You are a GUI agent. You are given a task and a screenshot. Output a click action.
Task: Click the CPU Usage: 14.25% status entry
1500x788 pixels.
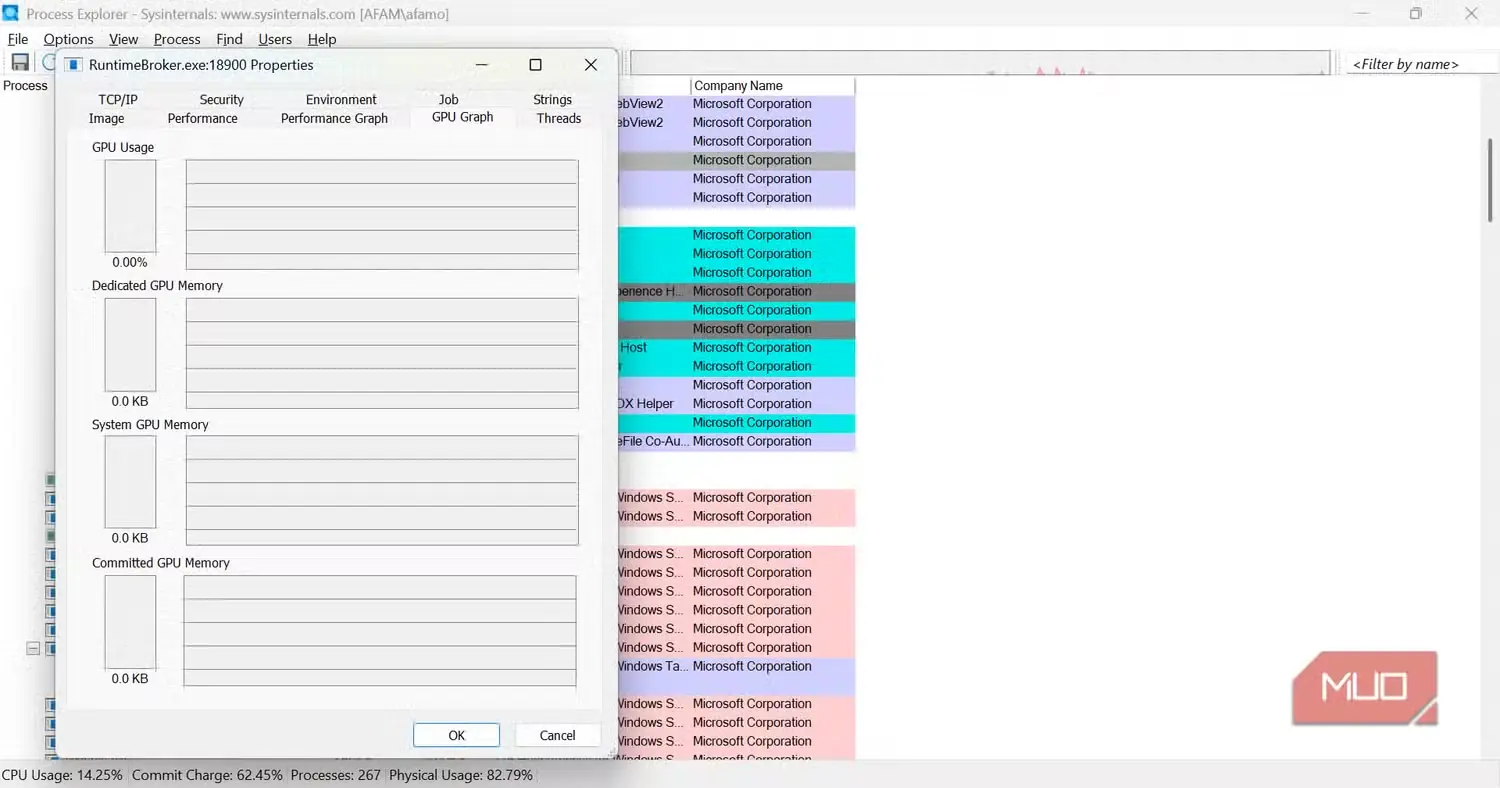click(63, 775)
